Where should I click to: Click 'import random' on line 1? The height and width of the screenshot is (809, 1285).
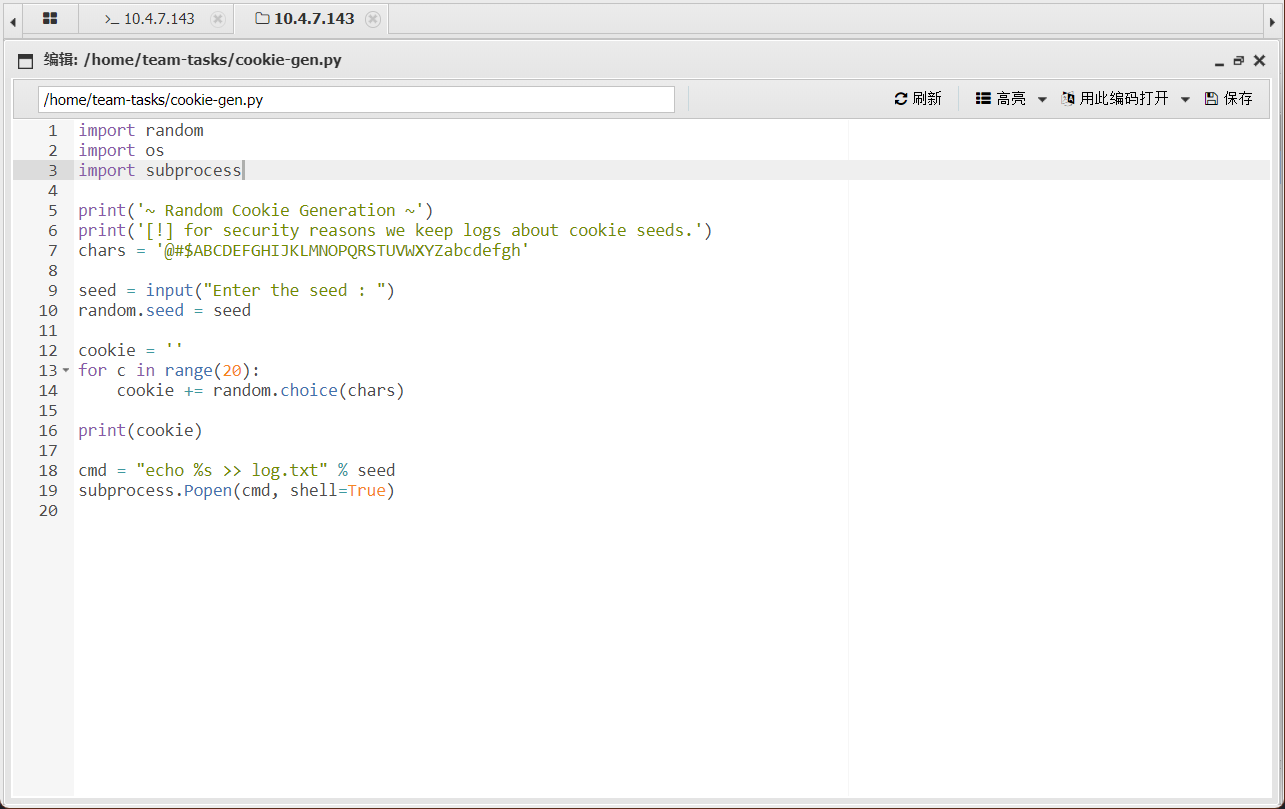coord(141,130)
